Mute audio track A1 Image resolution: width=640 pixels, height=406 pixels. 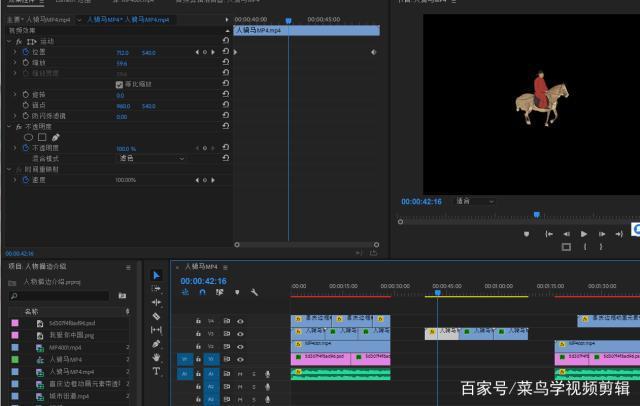[240, 374]
